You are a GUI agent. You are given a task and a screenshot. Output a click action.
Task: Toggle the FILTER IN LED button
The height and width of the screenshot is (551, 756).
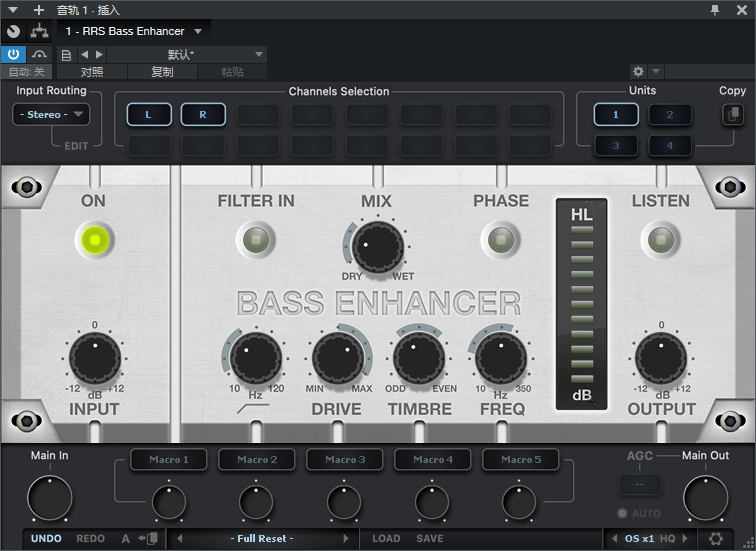(x=256, y=240)
